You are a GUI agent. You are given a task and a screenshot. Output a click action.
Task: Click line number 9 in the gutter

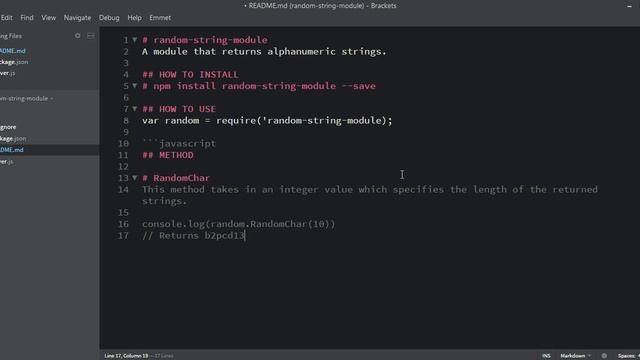click(126, 132)
